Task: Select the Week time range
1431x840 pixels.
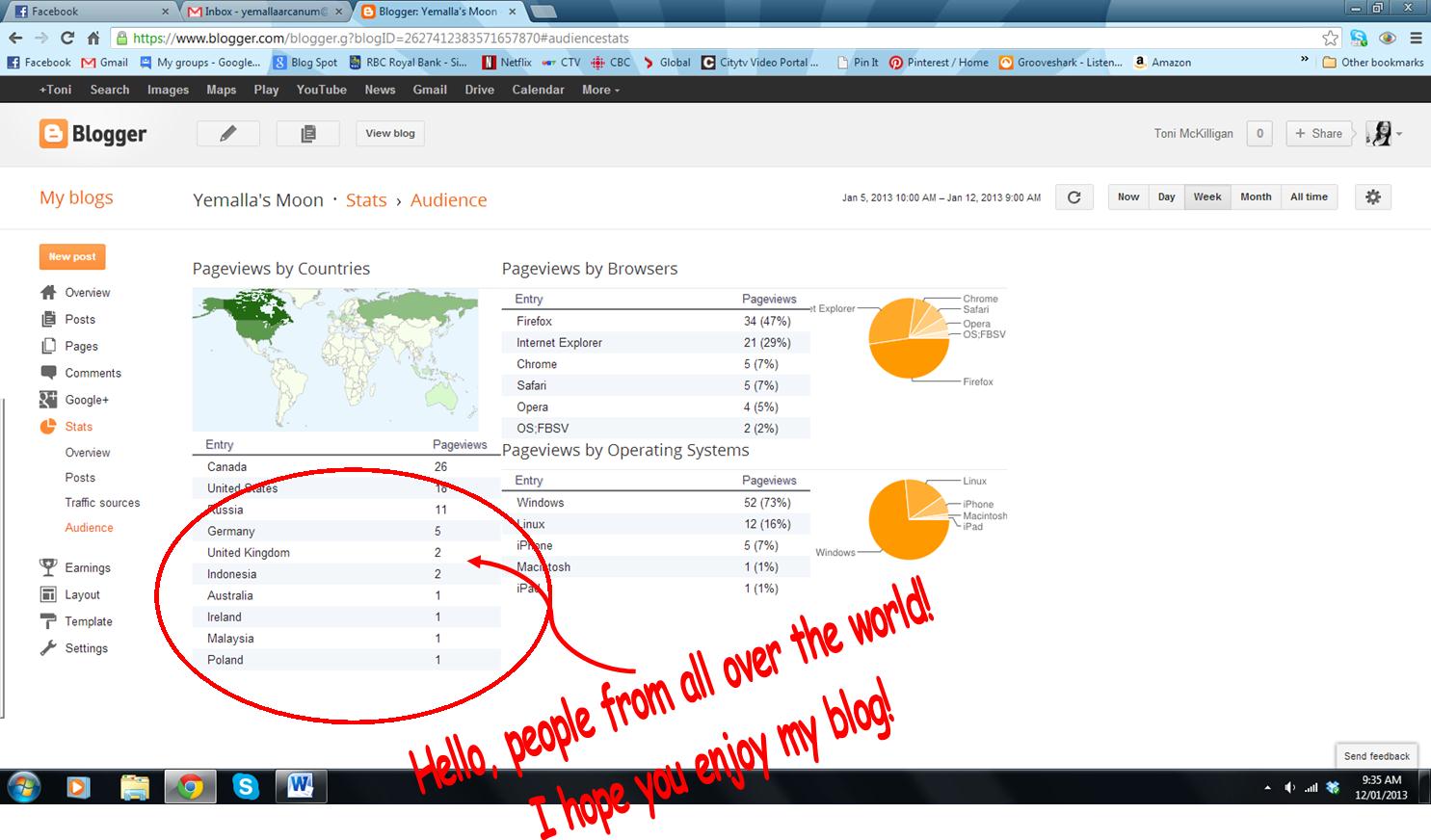Action: tap(1207, 197)
